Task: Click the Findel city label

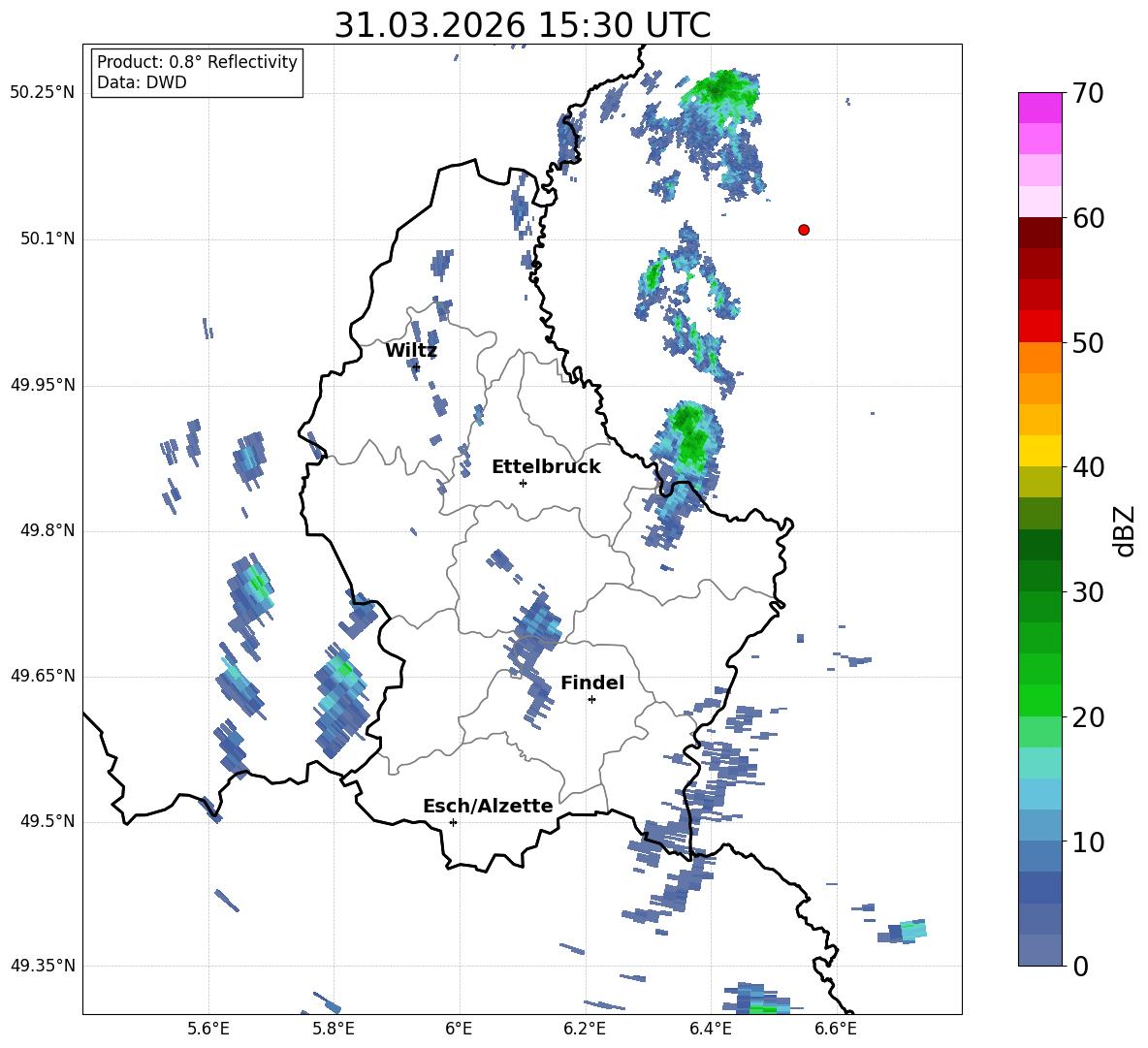Action: click(592, 683)
